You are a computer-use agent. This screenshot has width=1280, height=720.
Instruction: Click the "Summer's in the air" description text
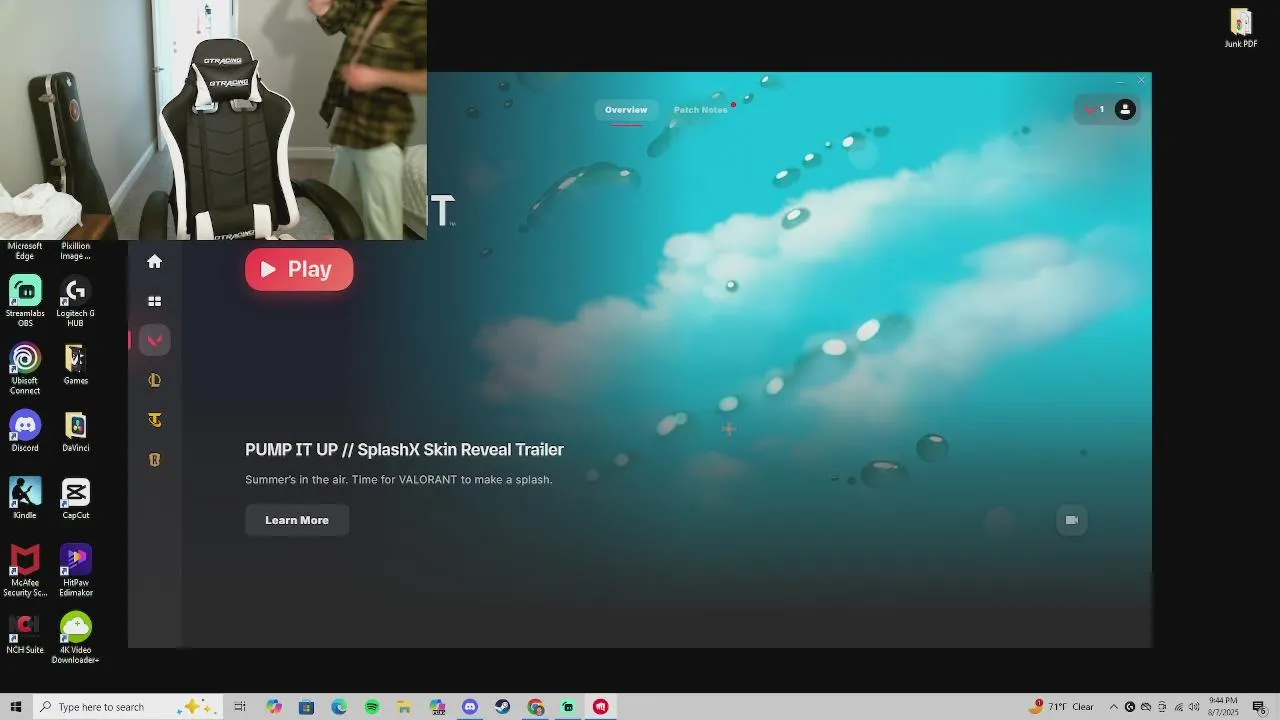399,480
